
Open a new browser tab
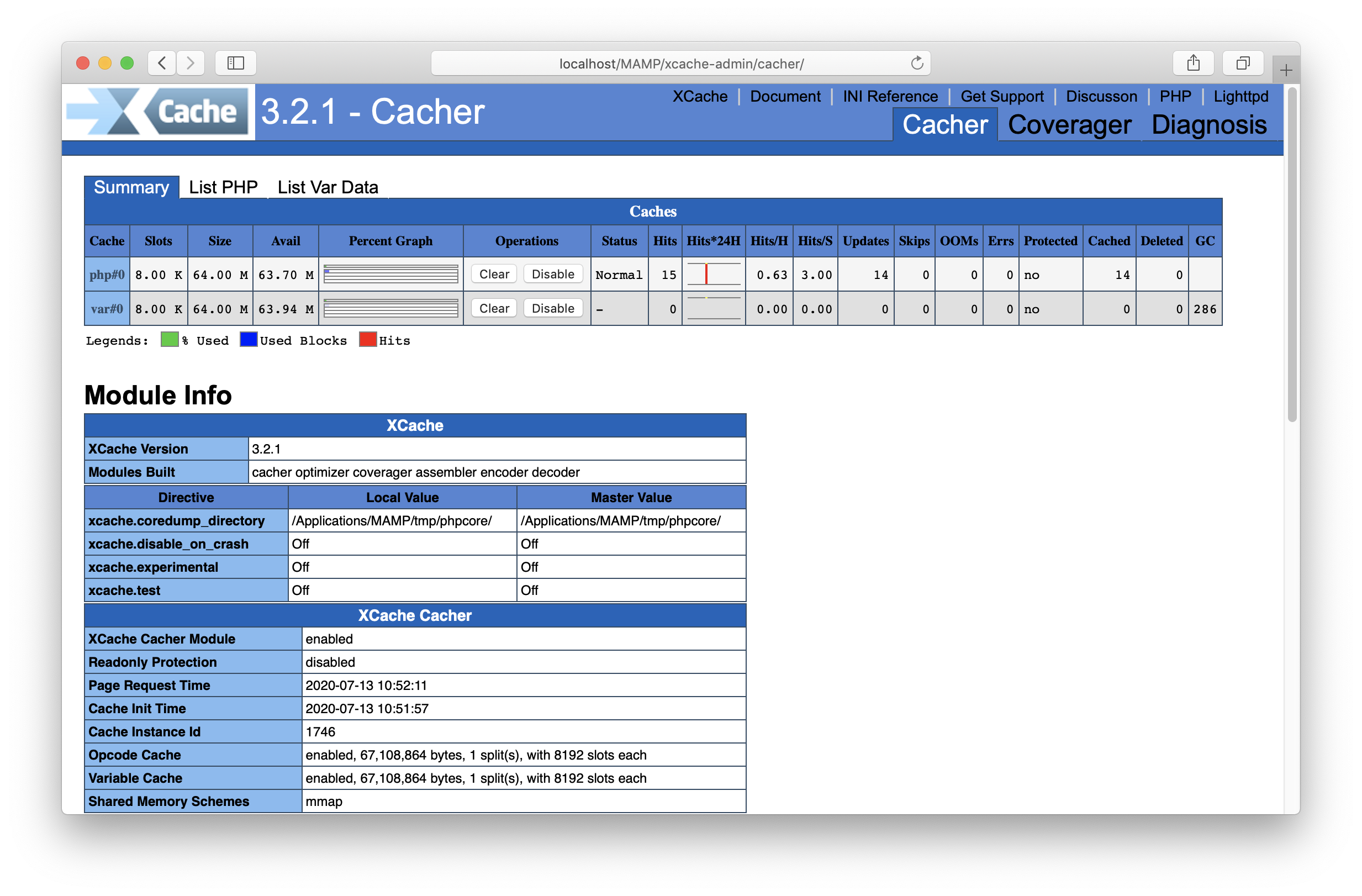1285,69
